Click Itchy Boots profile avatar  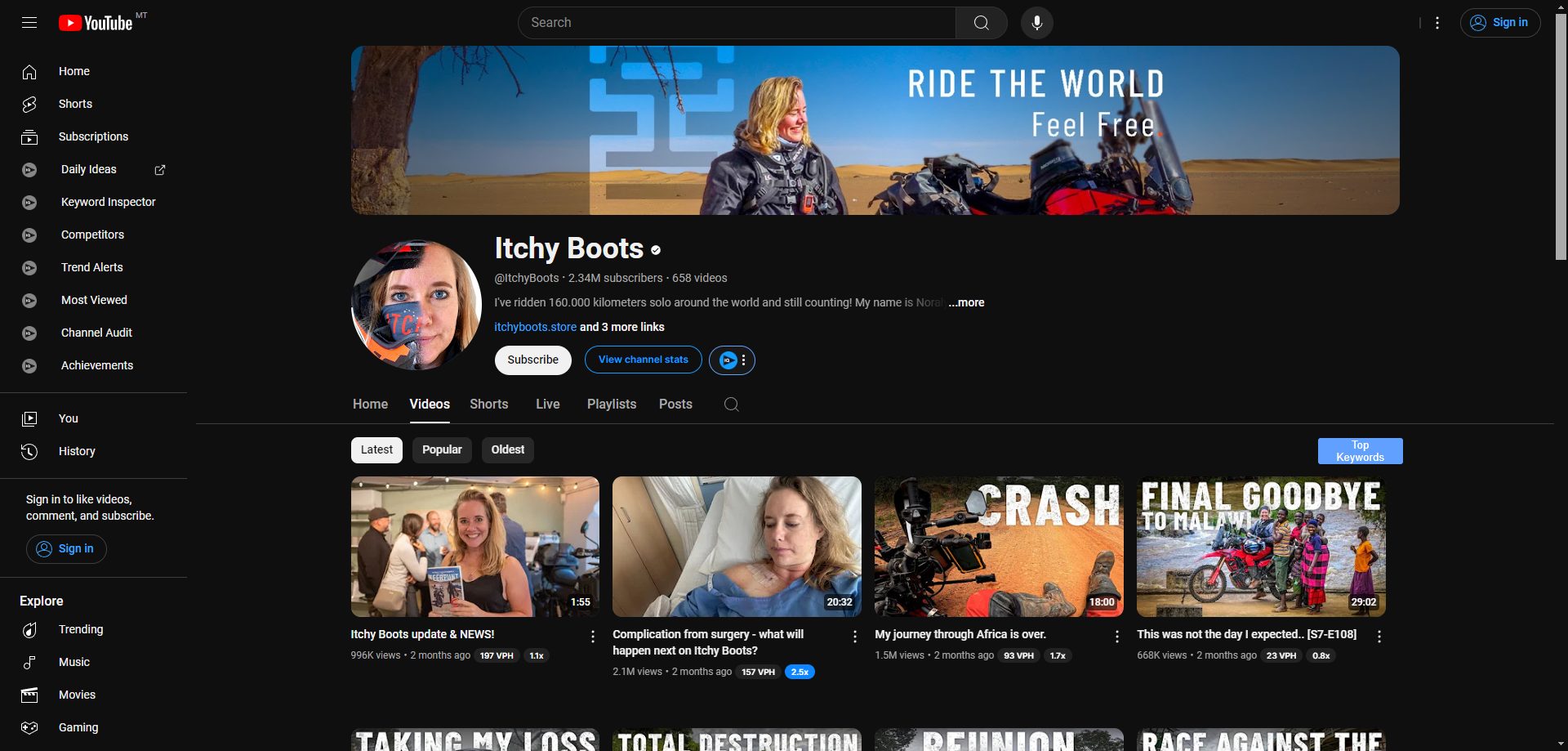pyautogui.click(x=416, y=305)
